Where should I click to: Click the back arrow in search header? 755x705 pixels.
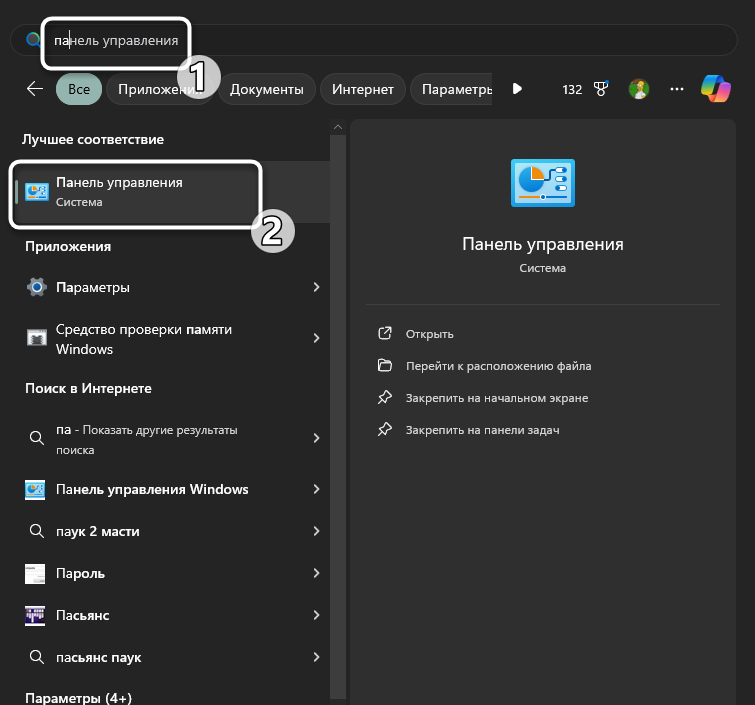(x=35, y=89)
